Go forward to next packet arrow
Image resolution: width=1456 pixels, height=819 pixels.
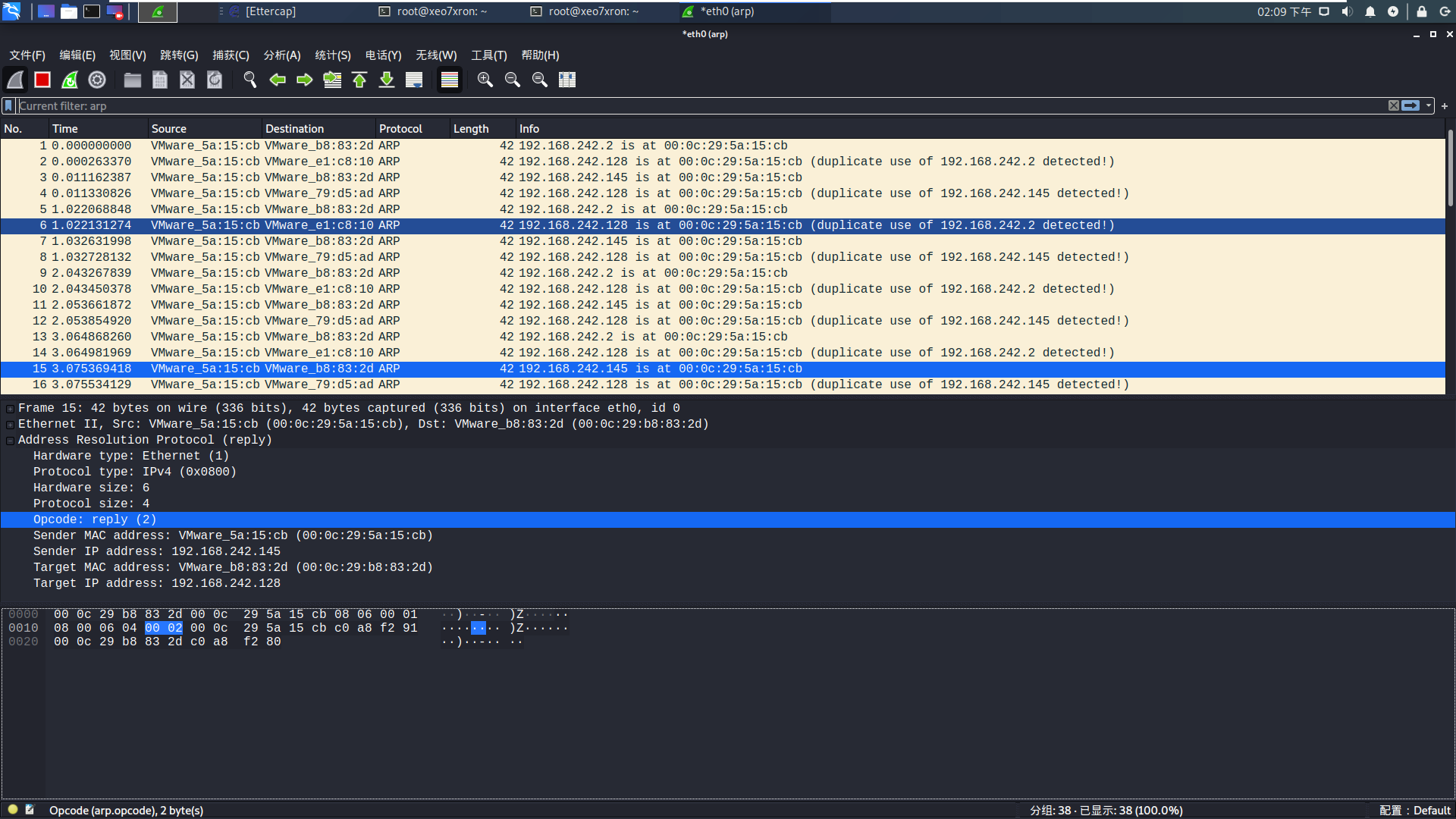point(305,80)
